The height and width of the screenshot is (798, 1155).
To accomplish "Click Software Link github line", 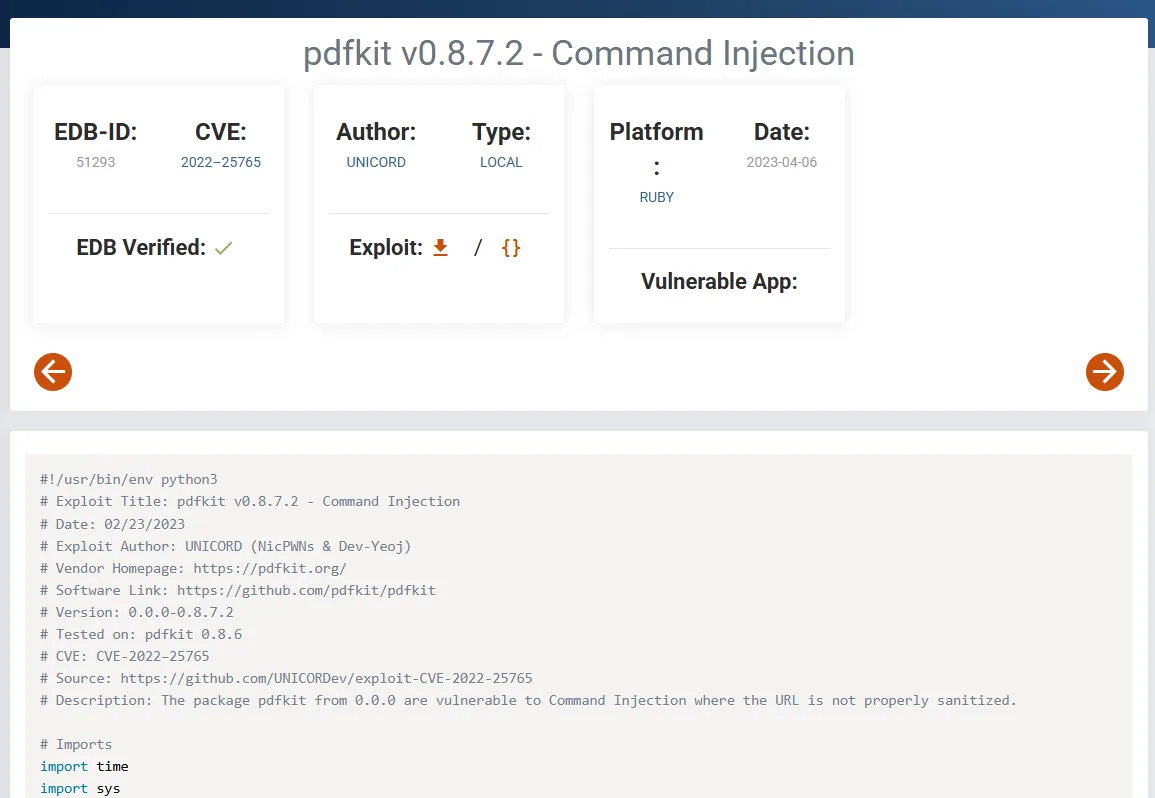I will 238,590.
